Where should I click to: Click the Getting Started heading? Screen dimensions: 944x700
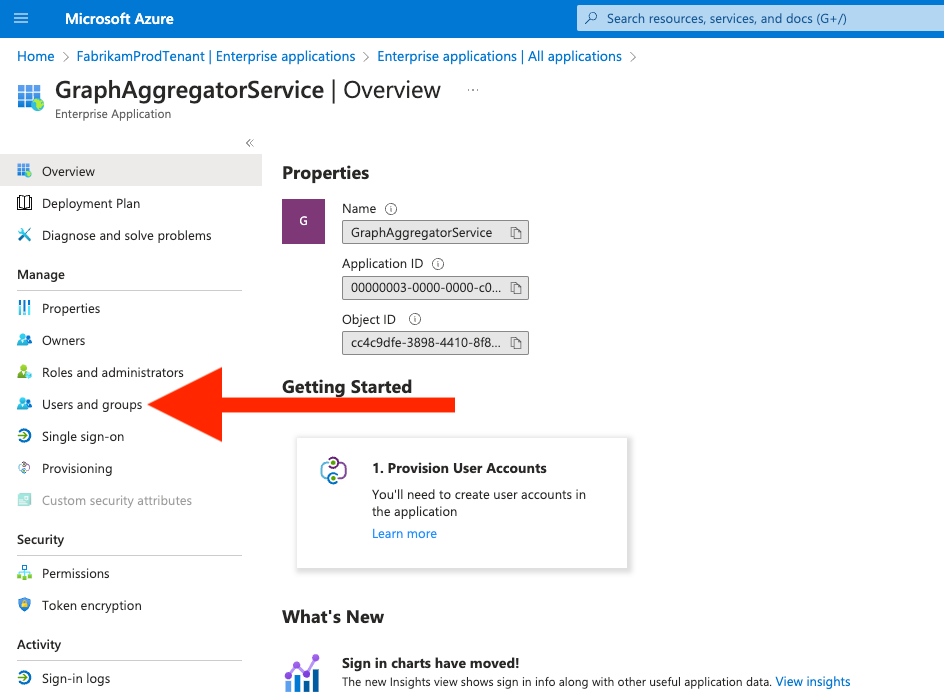347,386
